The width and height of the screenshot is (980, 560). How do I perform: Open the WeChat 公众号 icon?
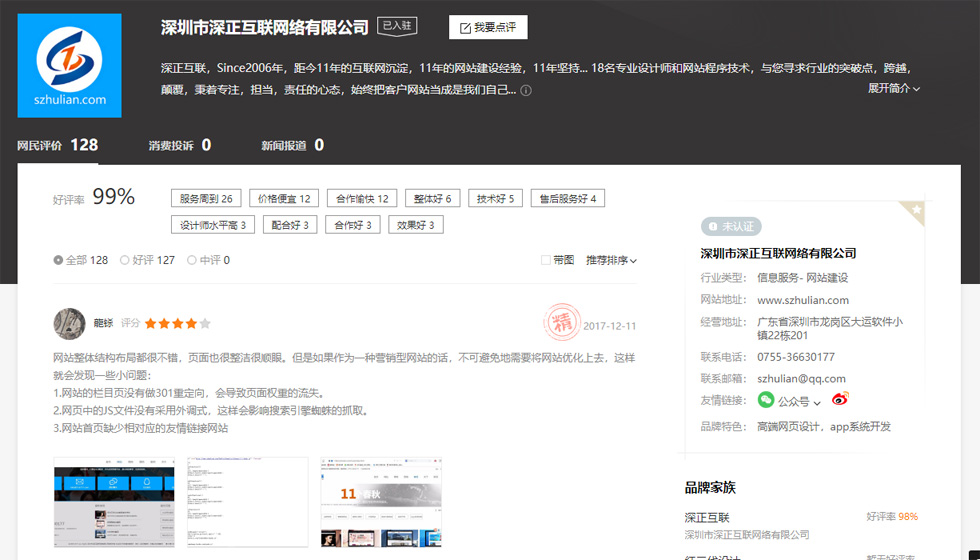pos(766,400)
